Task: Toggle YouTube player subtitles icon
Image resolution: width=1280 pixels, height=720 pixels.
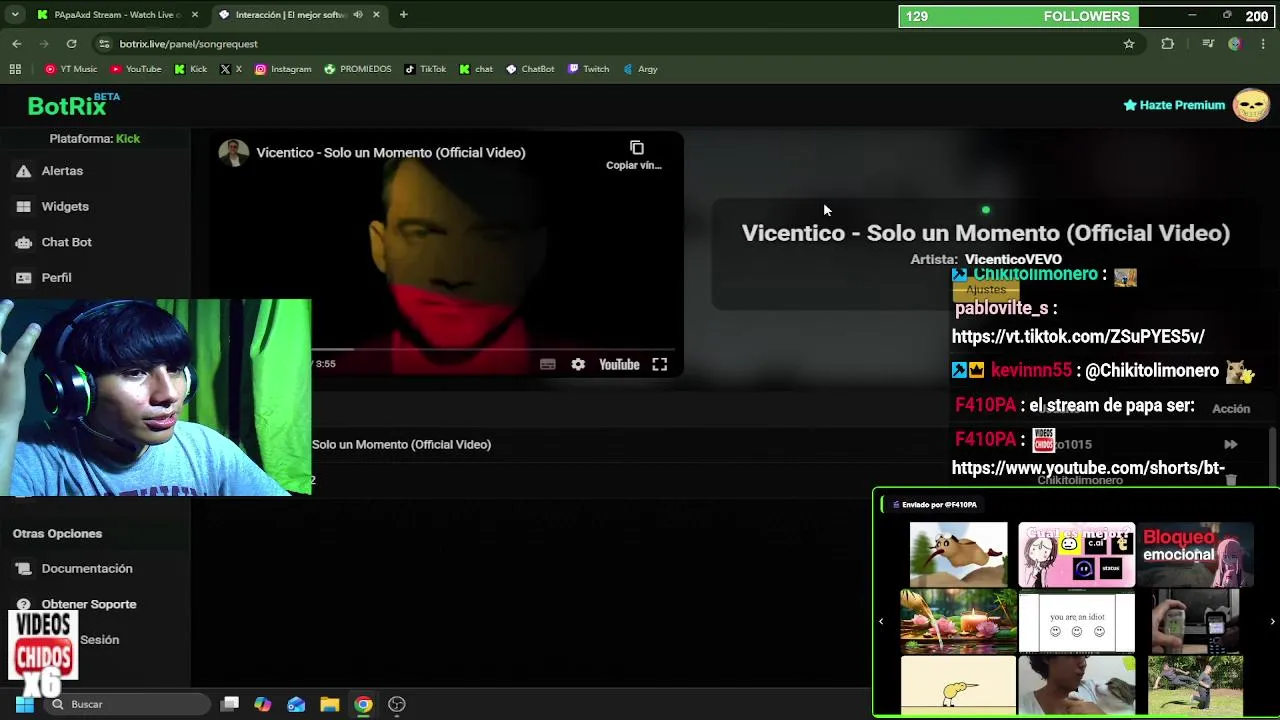Action: pos(547,364)
